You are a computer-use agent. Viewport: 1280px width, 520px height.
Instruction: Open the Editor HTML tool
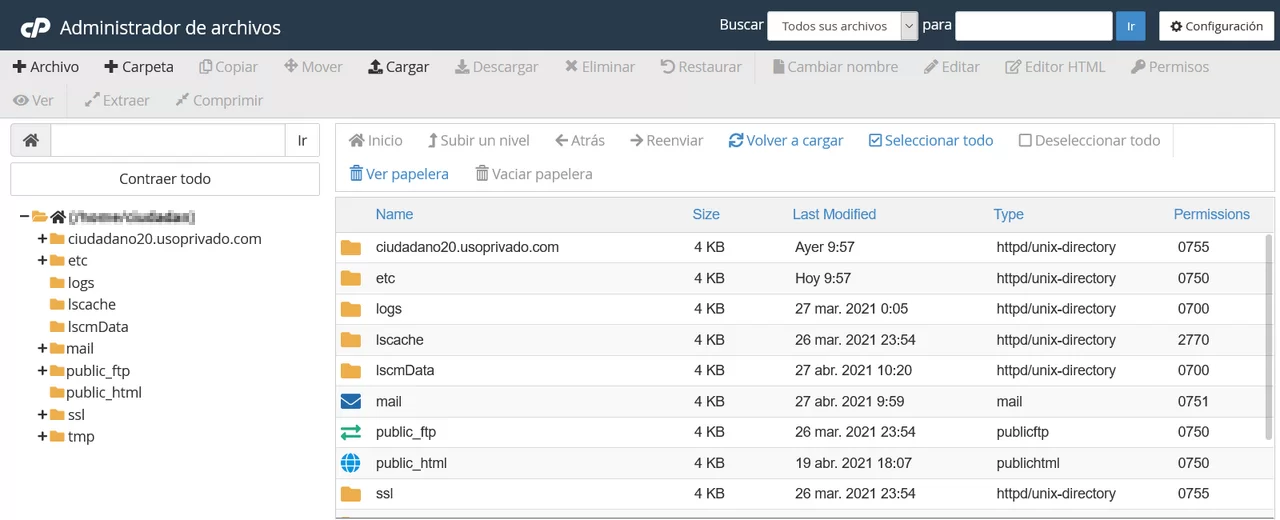click(1055, 67)
